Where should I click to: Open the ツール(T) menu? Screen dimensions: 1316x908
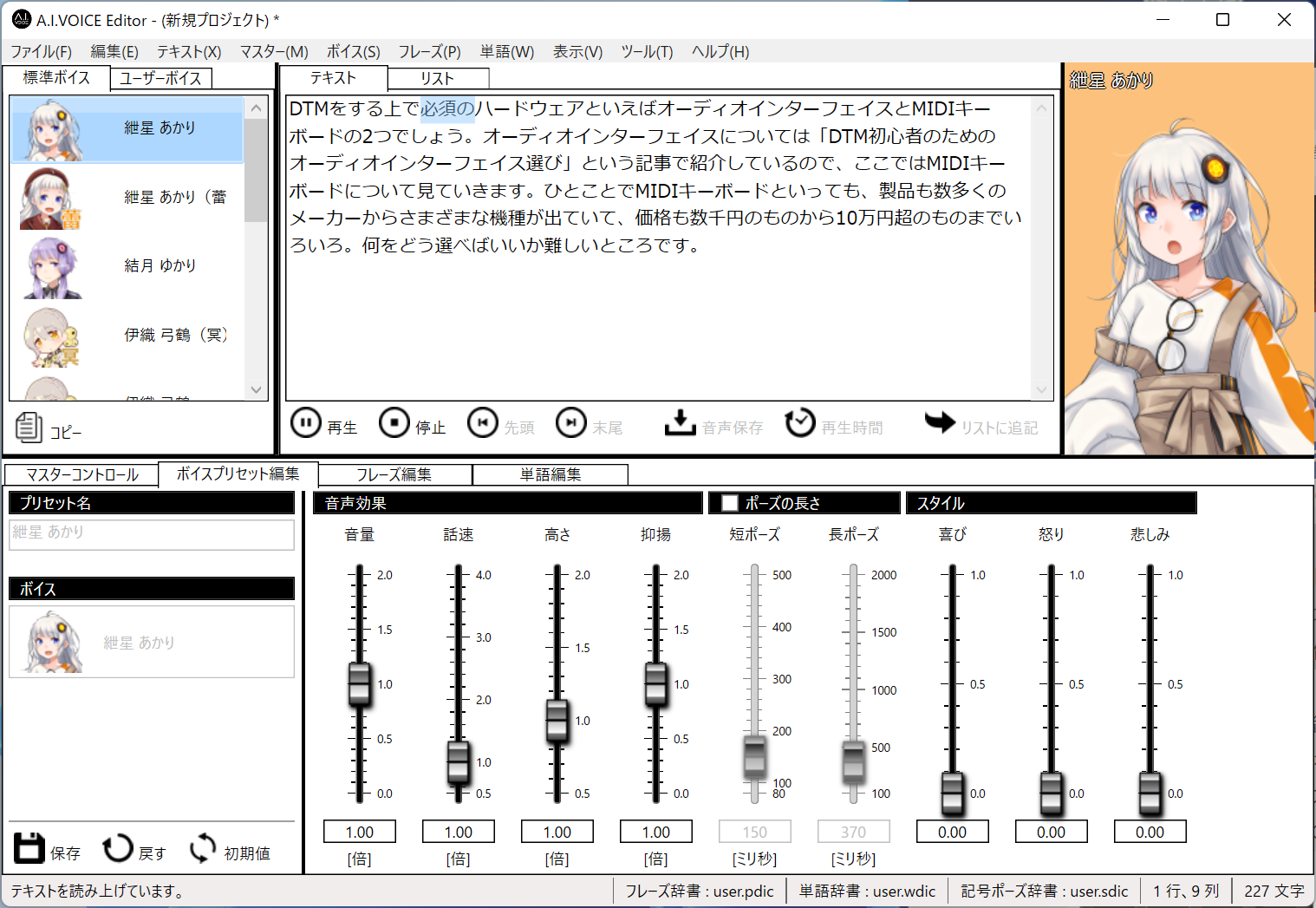[647, 52]
